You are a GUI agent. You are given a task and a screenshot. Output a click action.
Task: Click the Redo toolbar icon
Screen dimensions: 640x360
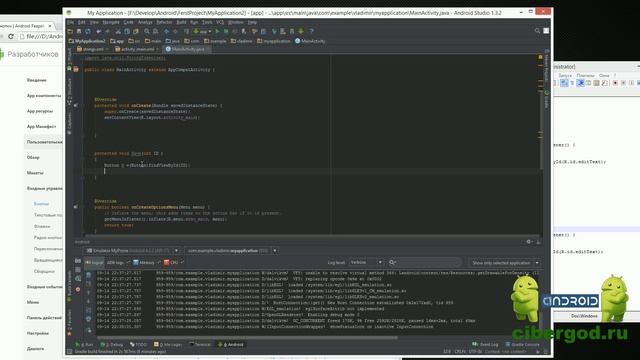point(107,31)
